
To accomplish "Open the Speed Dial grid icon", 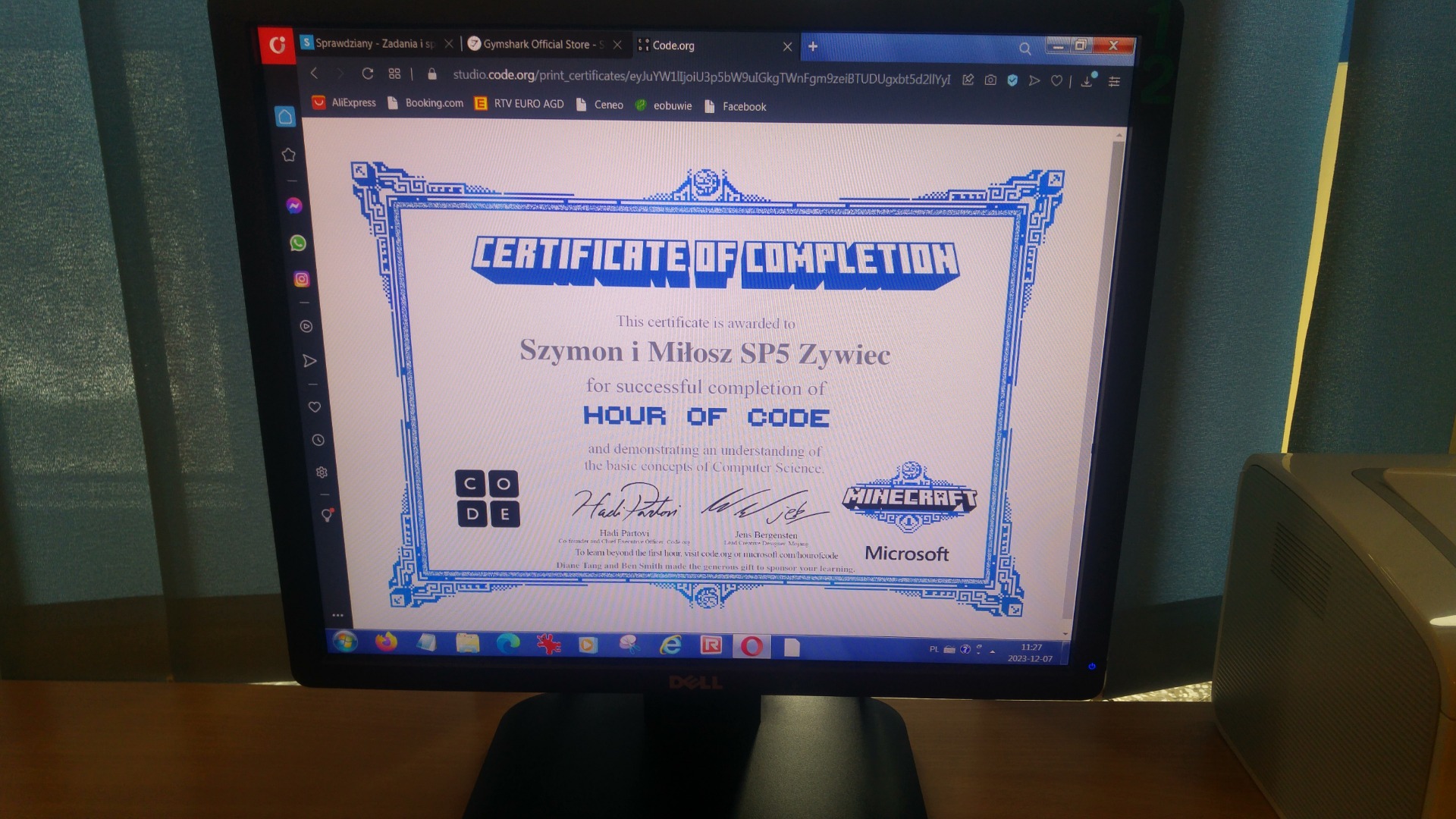I will coord(394,74).
